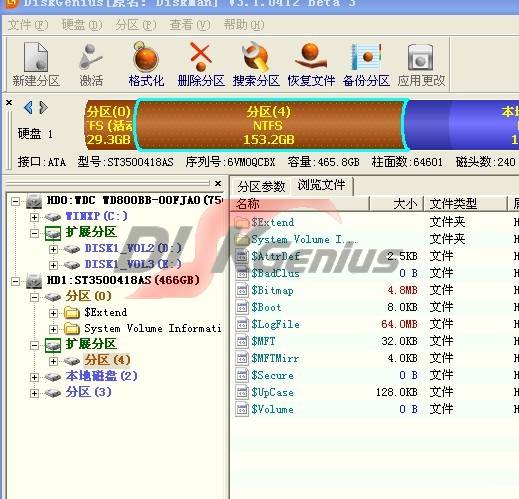Click the 新建分区 new partition icon
Viewport: 519px width, 499px height.
point(36,64)
